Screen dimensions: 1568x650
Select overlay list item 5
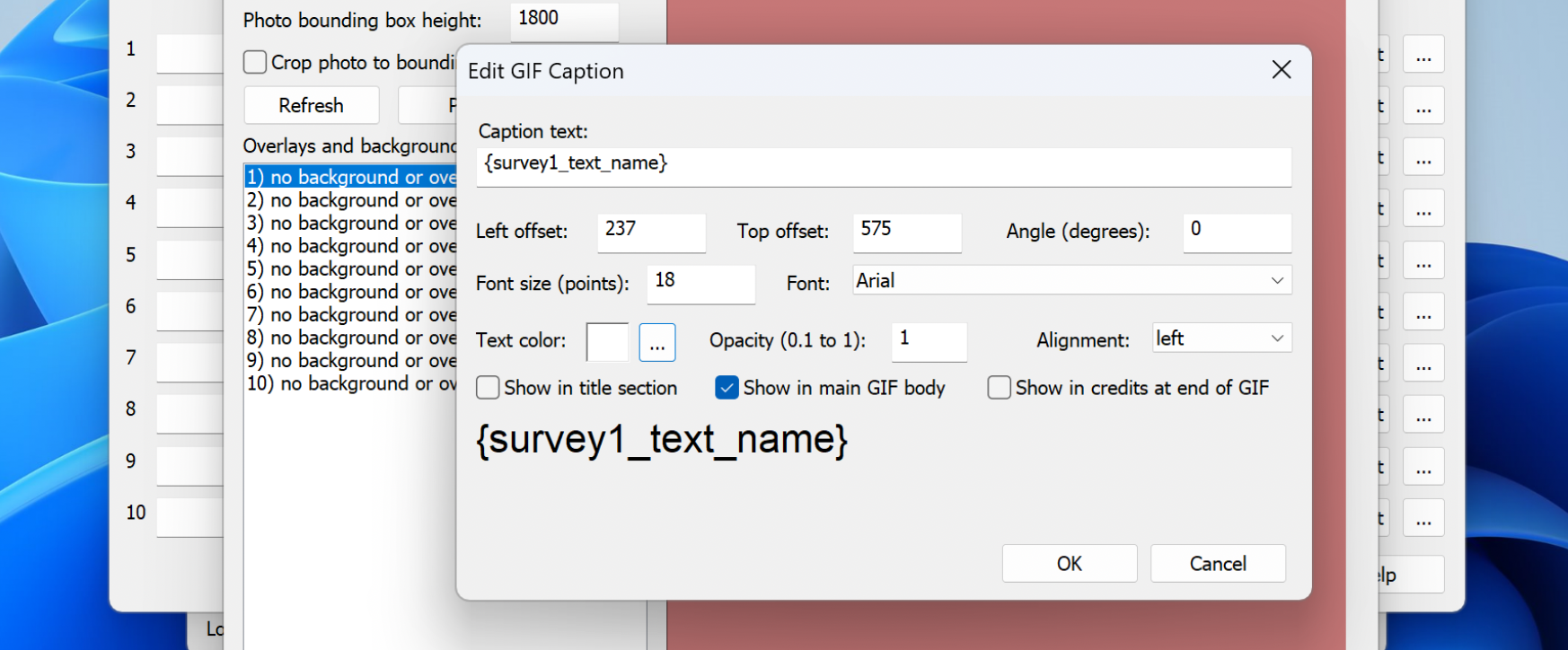point(350,269)
